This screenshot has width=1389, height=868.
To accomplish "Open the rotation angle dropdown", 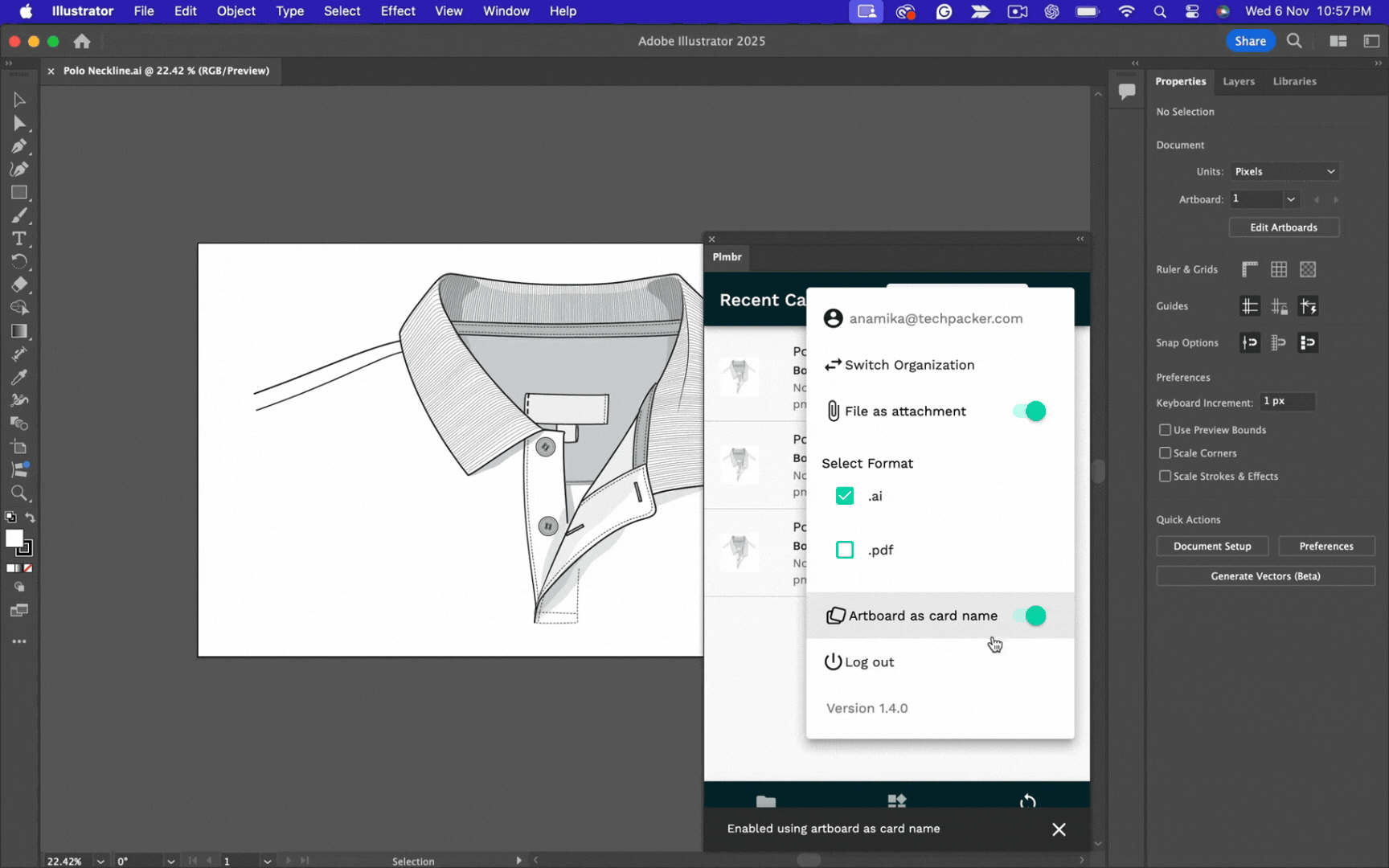I will (x=170, y=861).
